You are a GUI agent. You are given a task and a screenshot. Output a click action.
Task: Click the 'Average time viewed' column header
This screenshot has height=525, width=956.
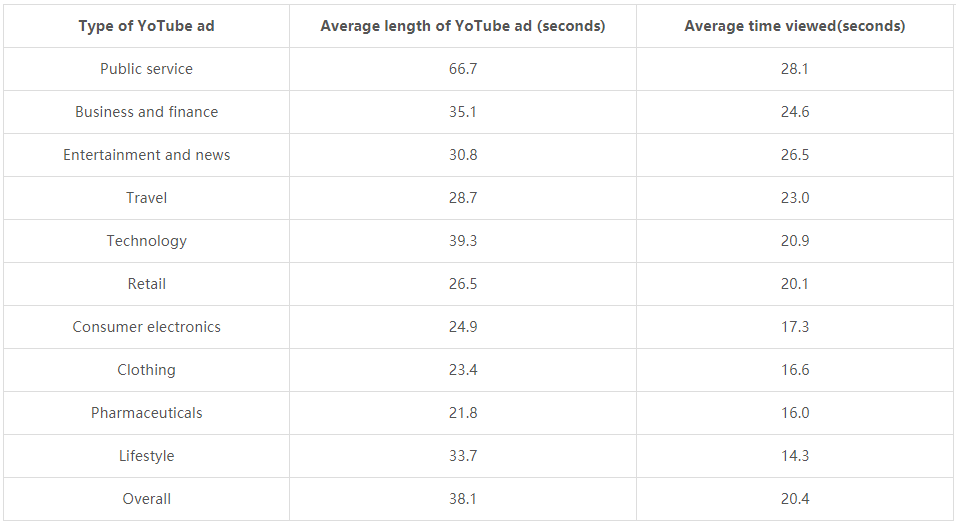point(794,26)
